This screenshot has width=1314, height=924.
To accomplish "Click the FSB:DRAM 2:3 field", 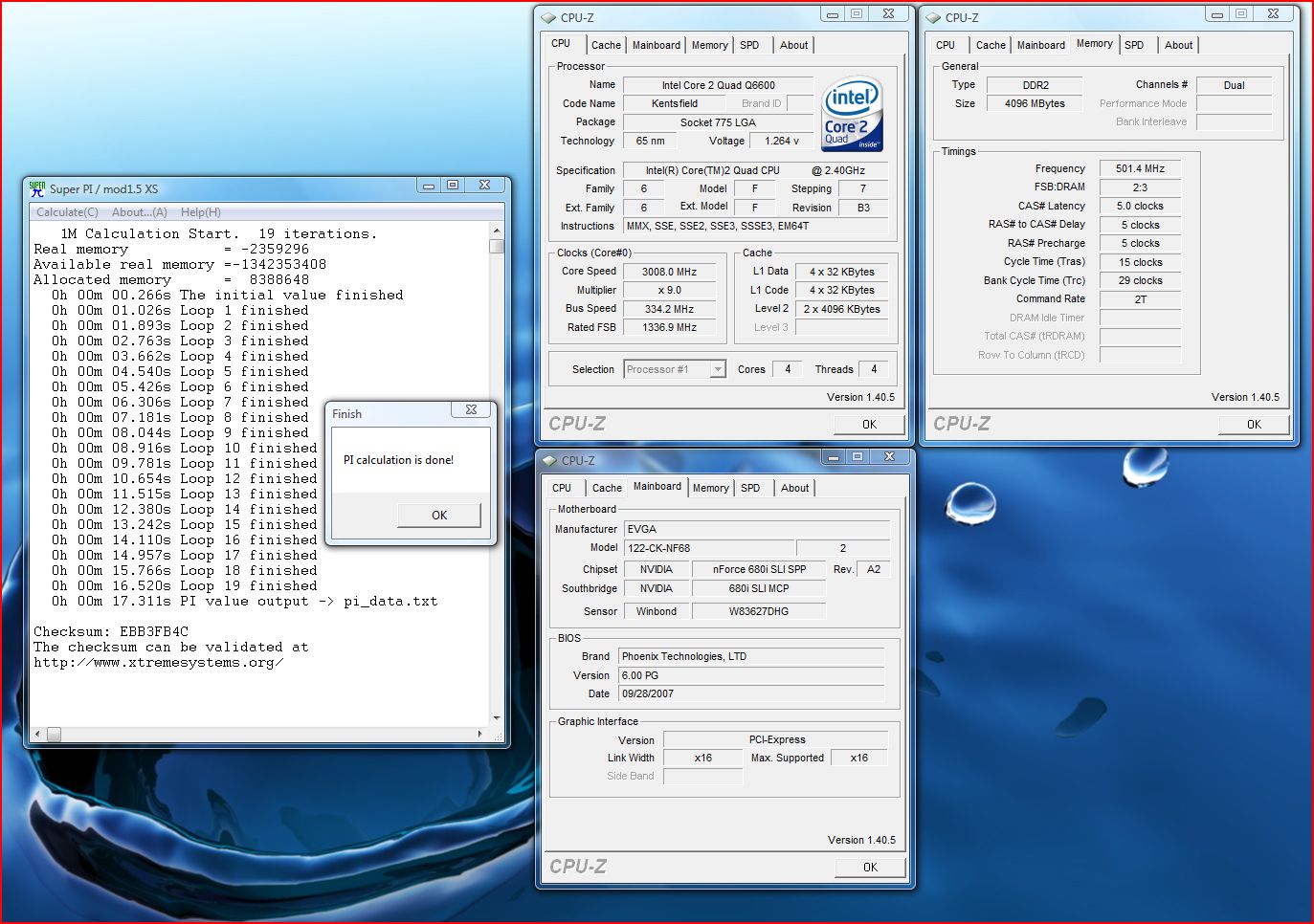I will pyautogui.click(x=1140, y=187).
